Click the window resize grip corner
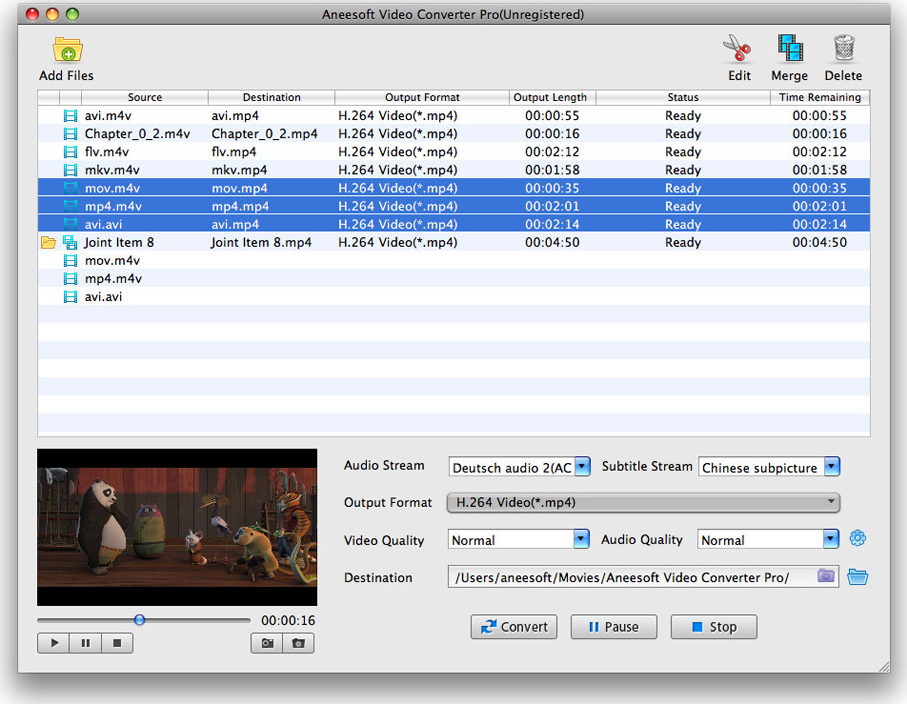Screen dimensions: 907x704 coord(884,666)
